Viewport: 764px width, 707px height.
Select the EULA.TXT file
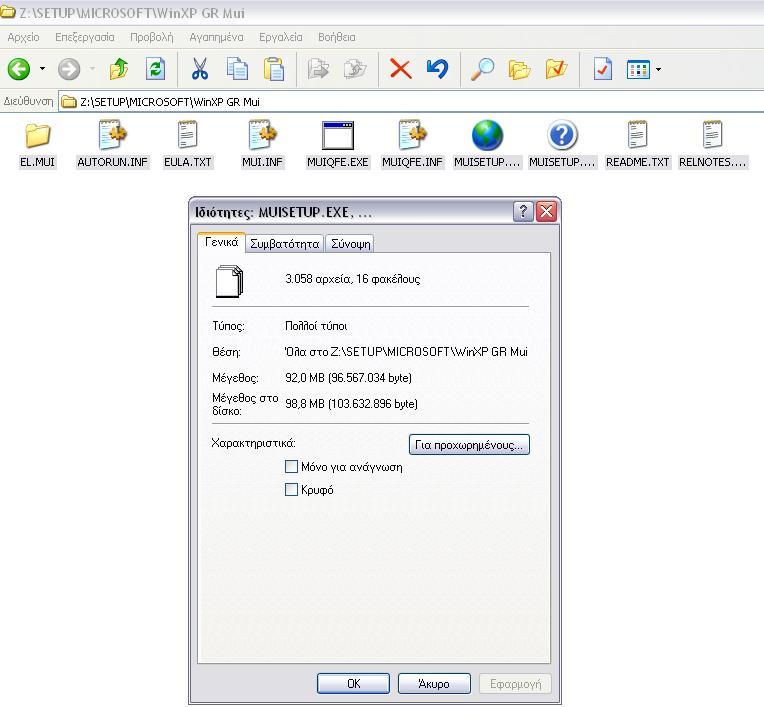coord(188,145)
